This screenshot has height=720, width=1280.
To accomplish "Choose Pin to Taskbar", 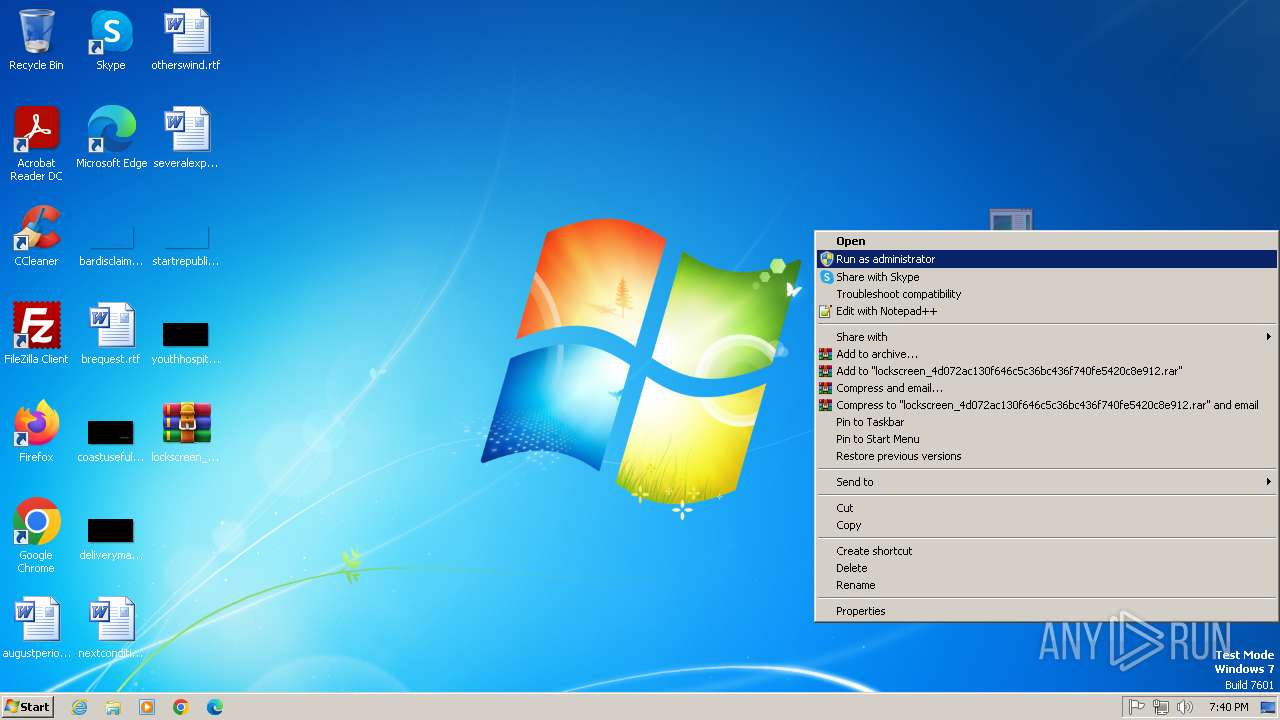I will tap(1047, 422).
